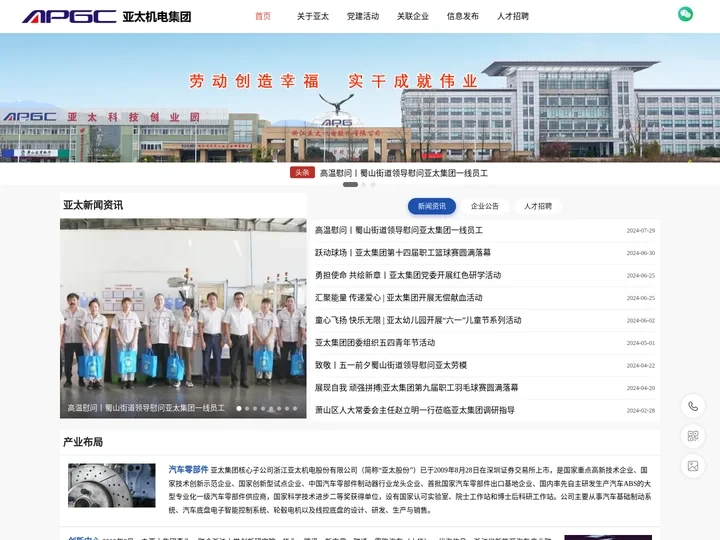
Task: Click the red 头条 badge
Action: (302, 173)
